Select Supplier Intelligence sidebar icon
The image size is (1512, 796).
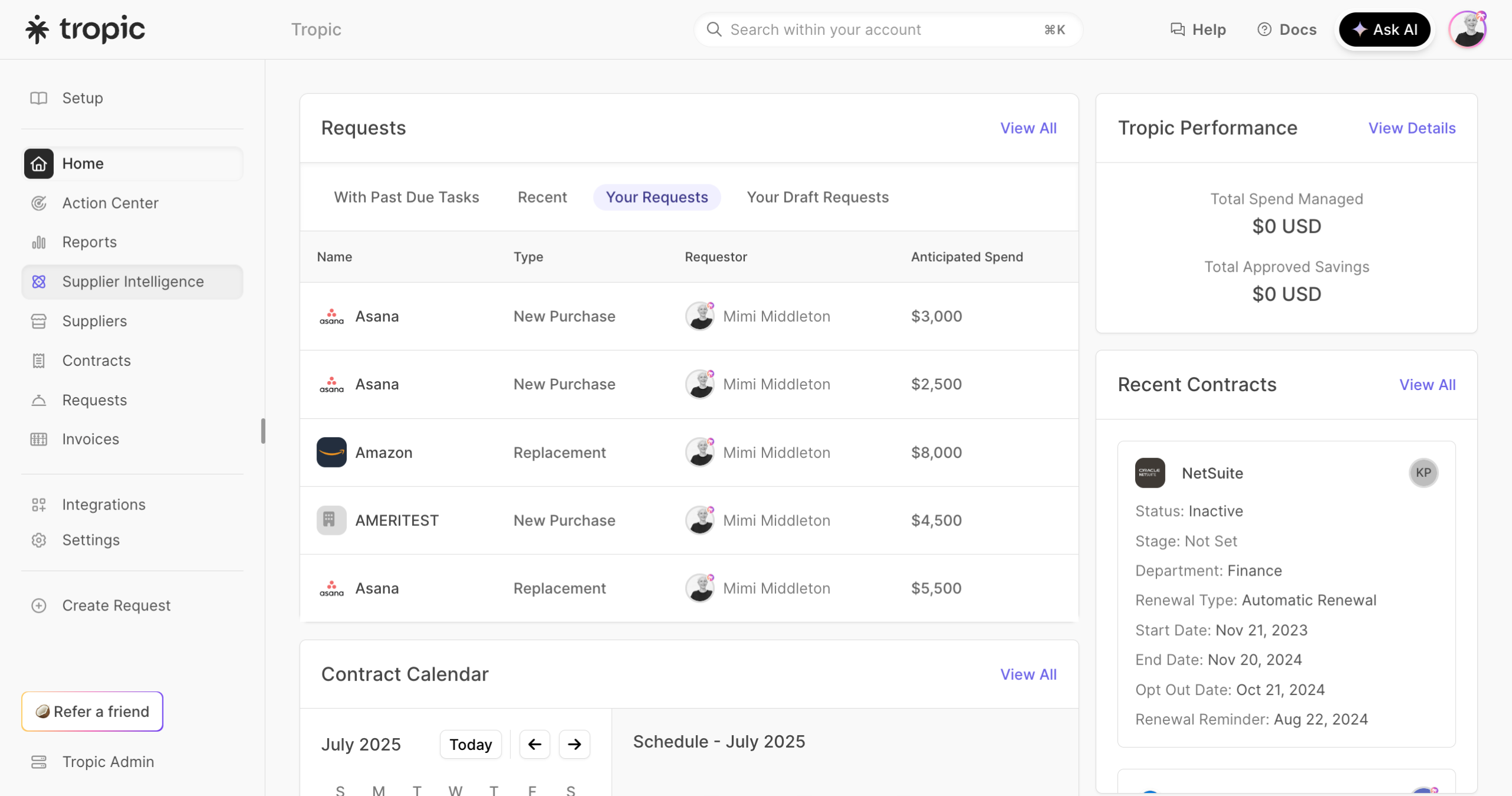pyautogui.click(x=39, y=282)
